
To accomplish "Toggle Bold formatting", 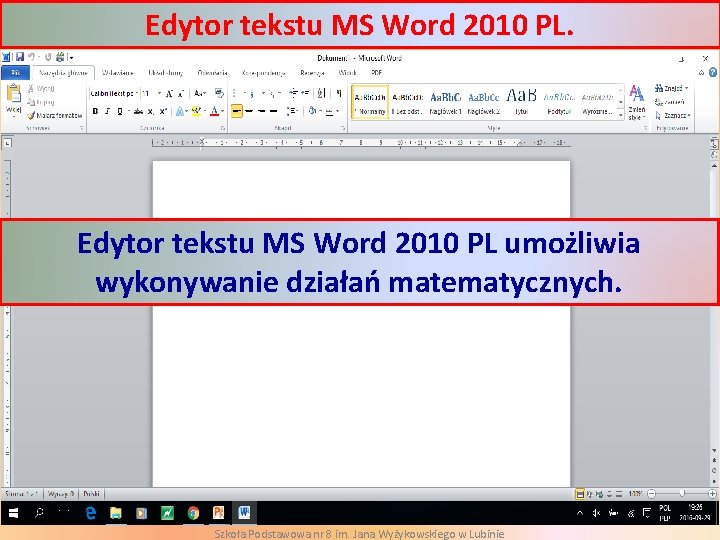I will tap(96, 111).
